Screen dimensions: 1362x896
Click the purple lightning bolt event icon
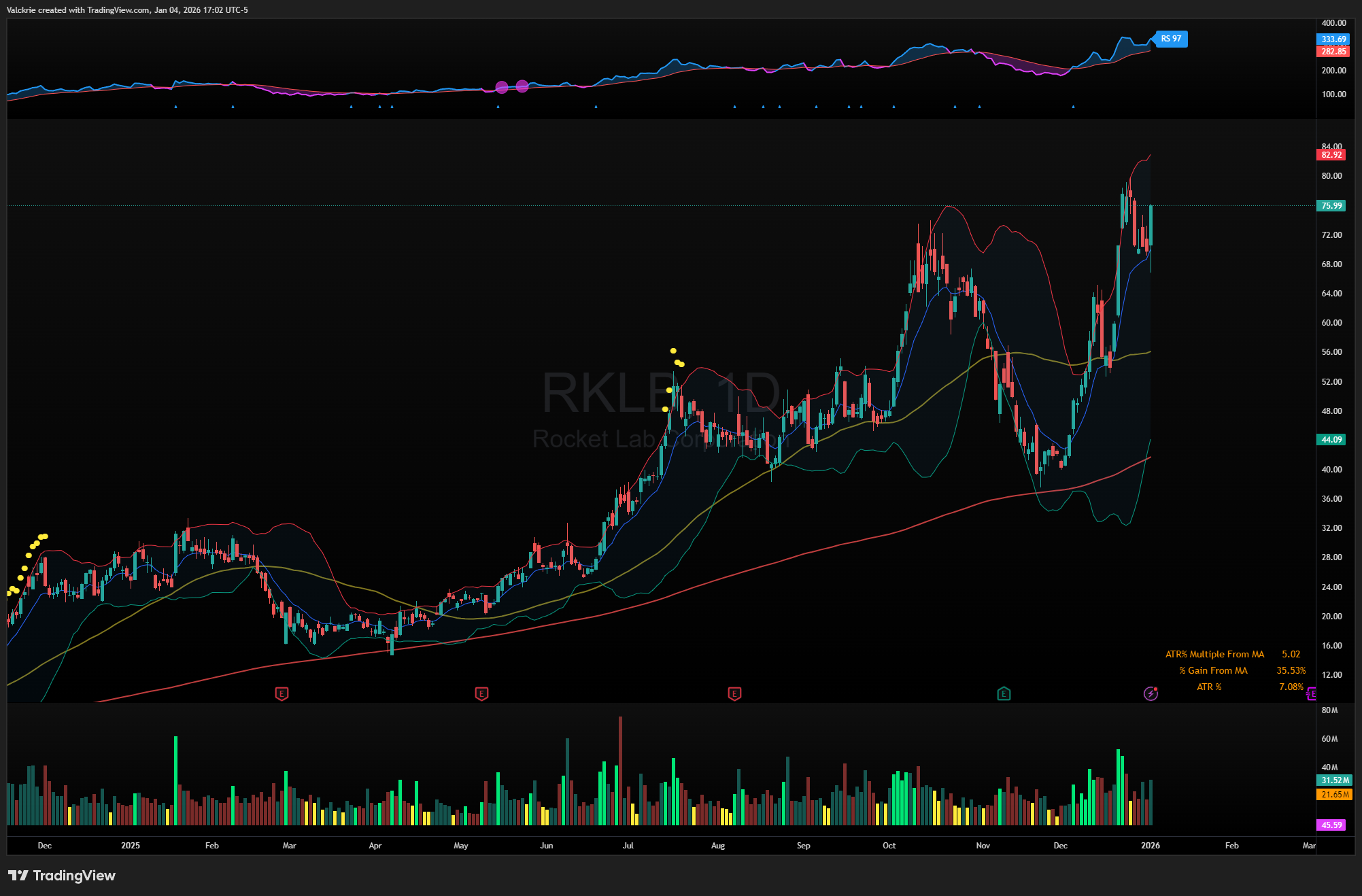point(1151,693)
